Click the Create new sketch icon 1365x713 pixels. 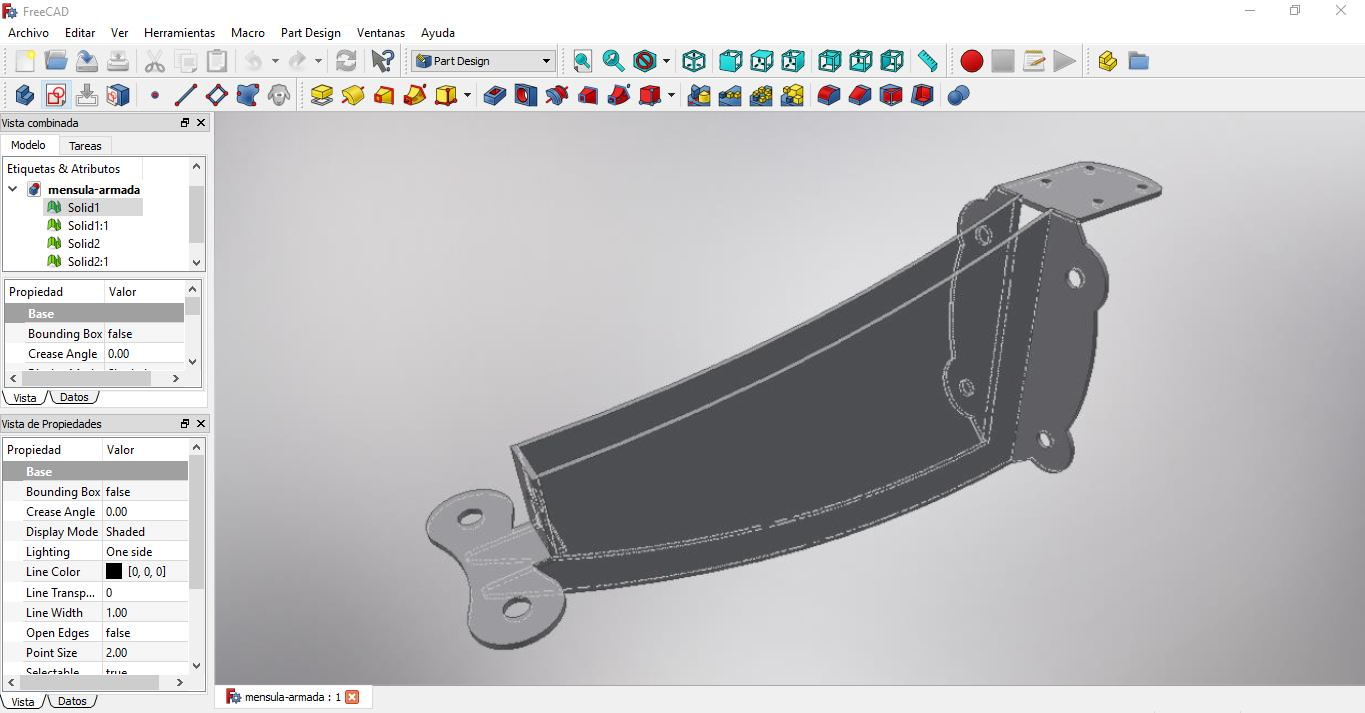point(56,95)
